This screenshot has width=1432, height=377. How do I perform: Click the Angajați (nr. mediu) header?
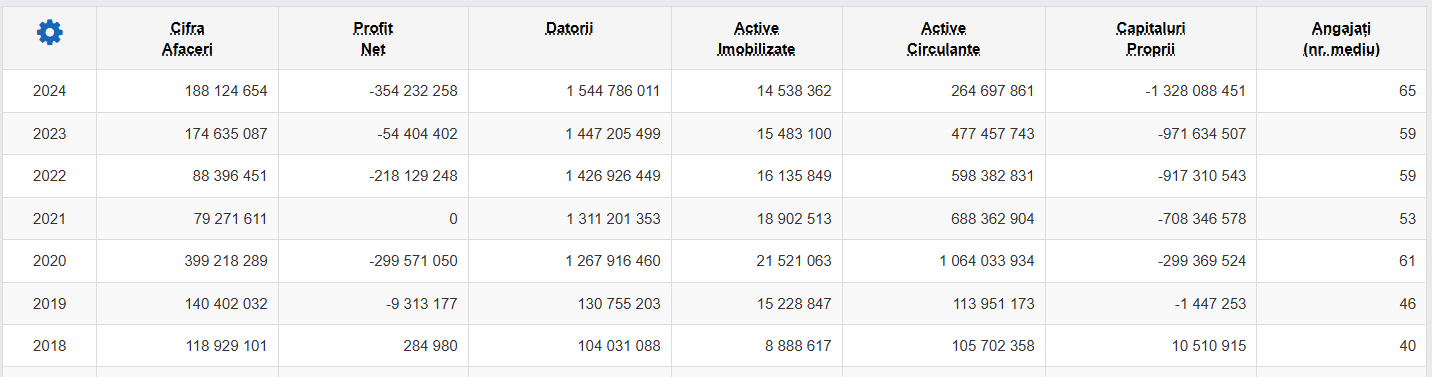(1342, 38)
